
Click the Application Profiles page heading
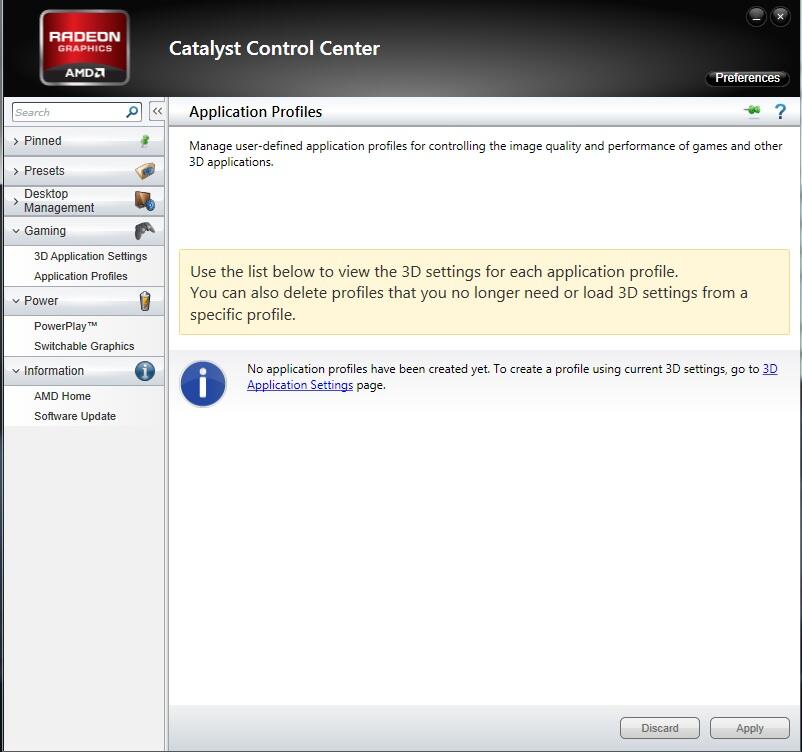pyautogui.click(x=255, y=112)
